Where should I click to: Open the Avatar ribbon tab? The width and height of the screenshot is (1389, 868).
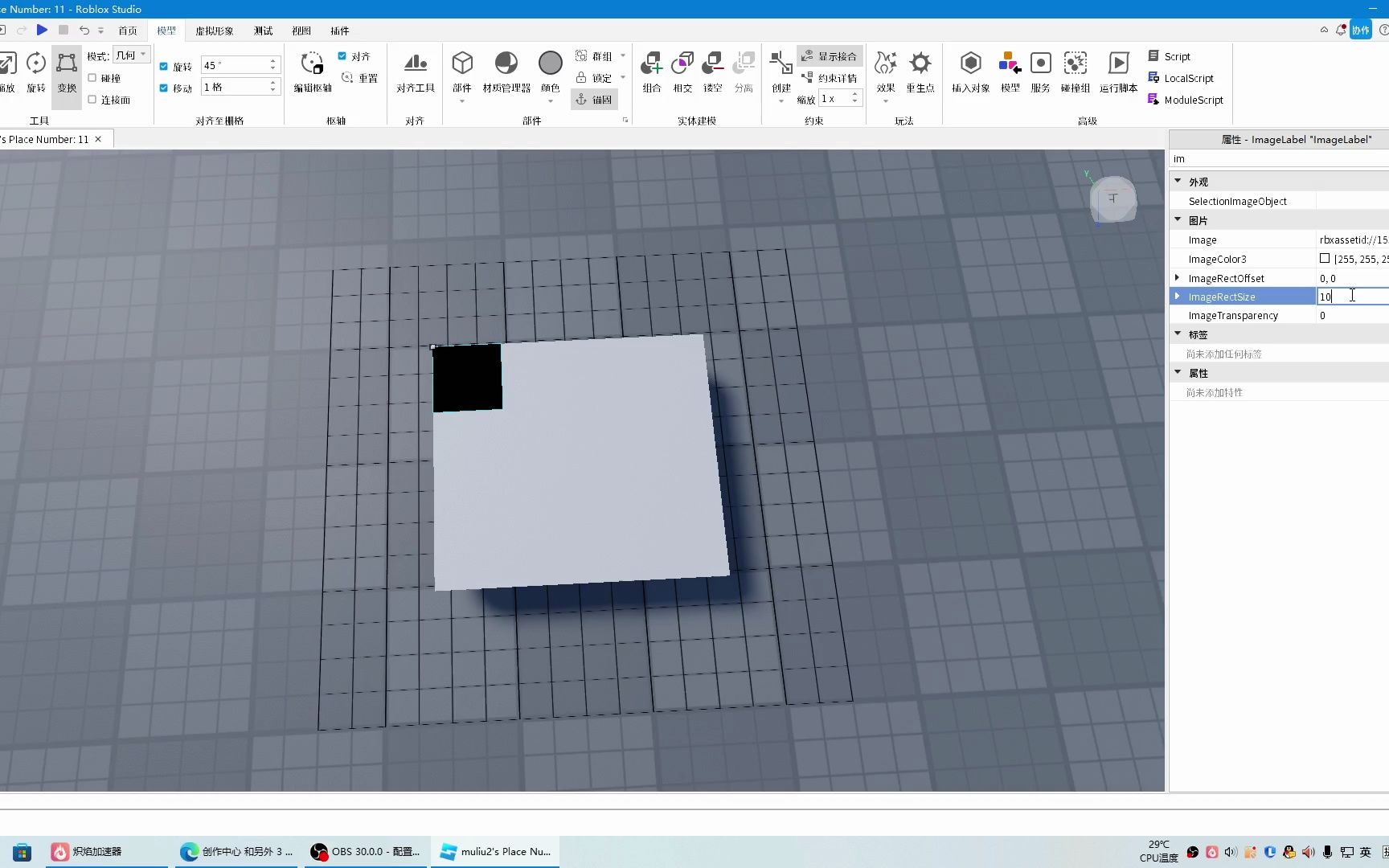(215, 31)
